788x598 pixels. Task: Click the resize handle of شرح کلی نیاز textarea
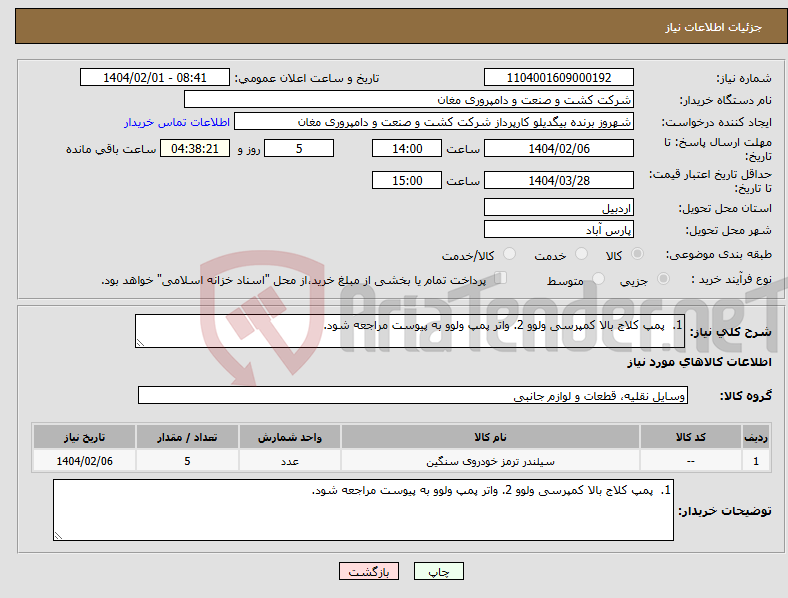(140, 343)
